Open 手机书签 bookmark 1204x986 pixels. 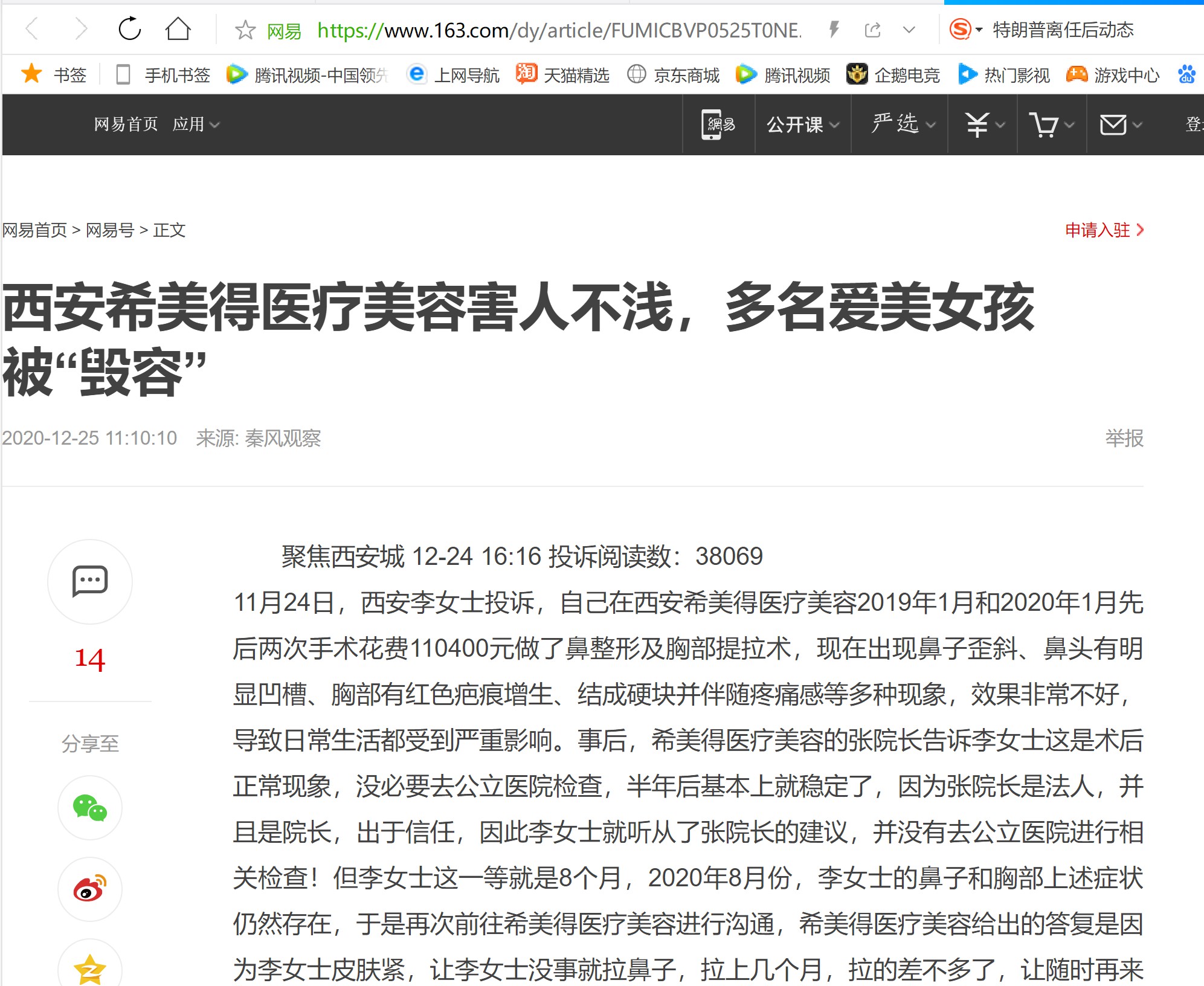click(x=163, y=75)
